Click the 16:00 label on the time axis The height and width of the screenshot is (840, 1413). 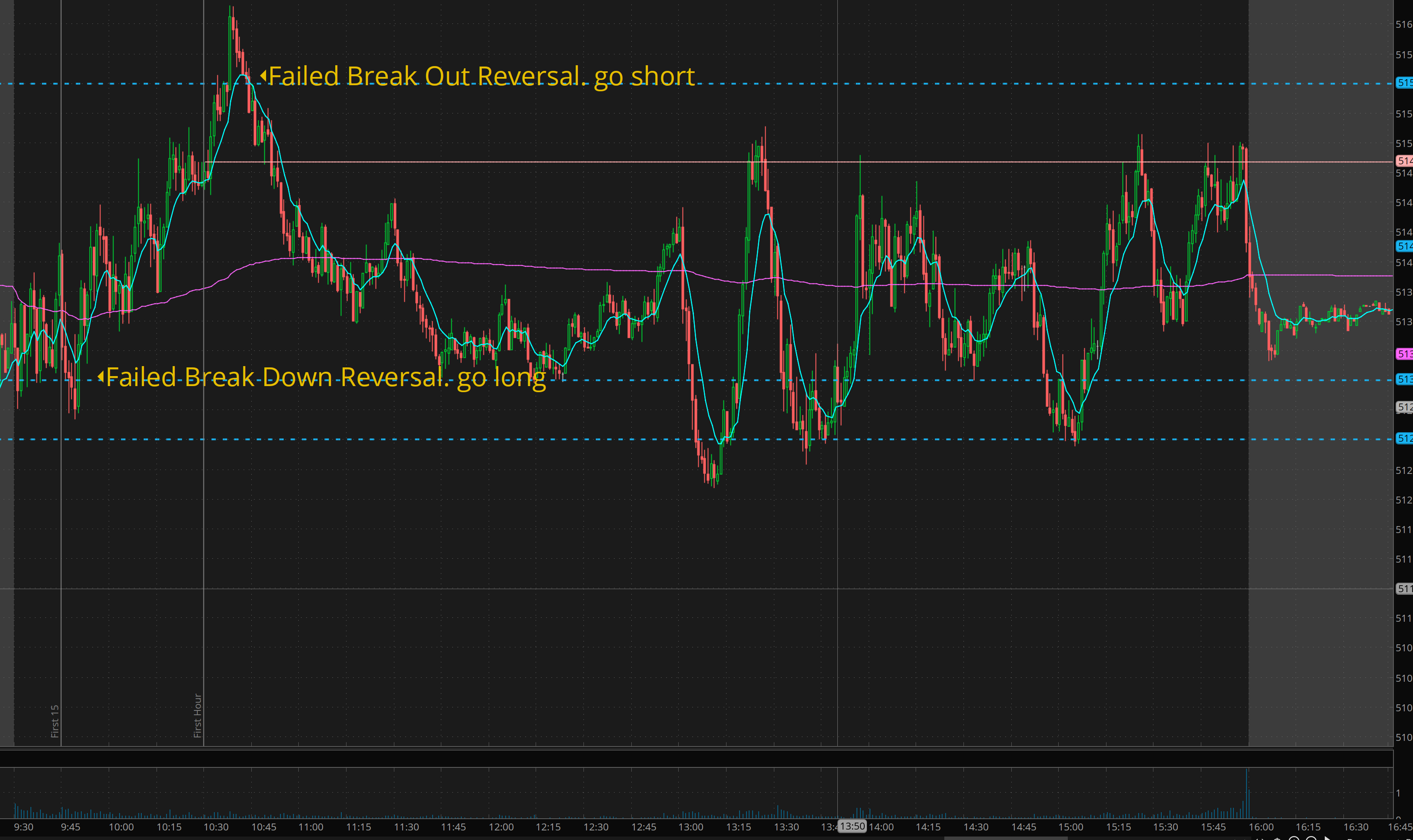pos(1261,827)
